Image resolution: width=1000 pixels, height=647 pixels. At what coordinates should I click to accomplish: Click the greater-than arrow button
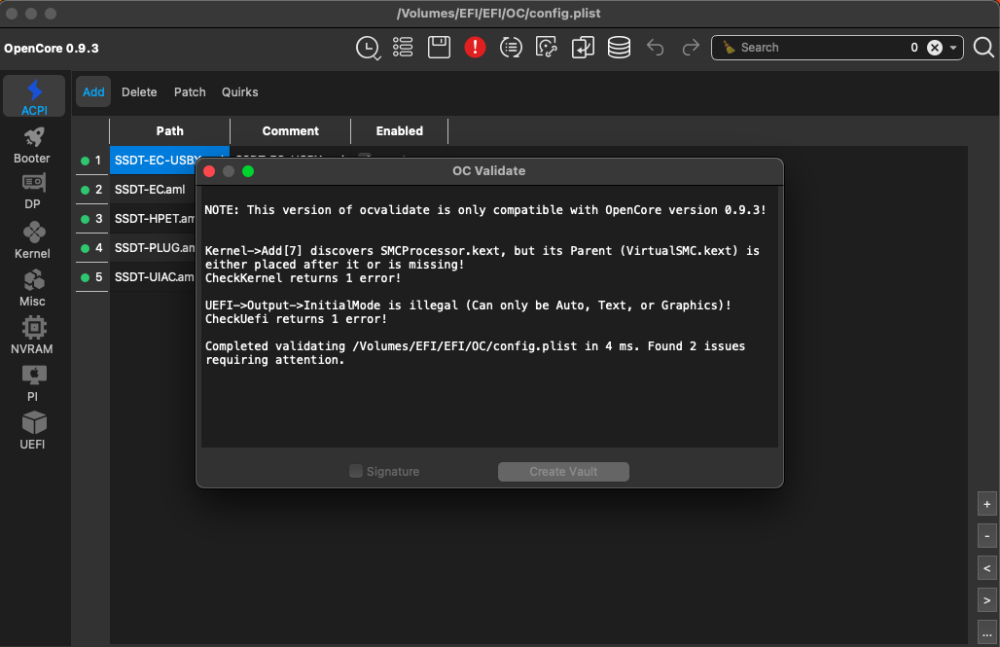(987, 600)
